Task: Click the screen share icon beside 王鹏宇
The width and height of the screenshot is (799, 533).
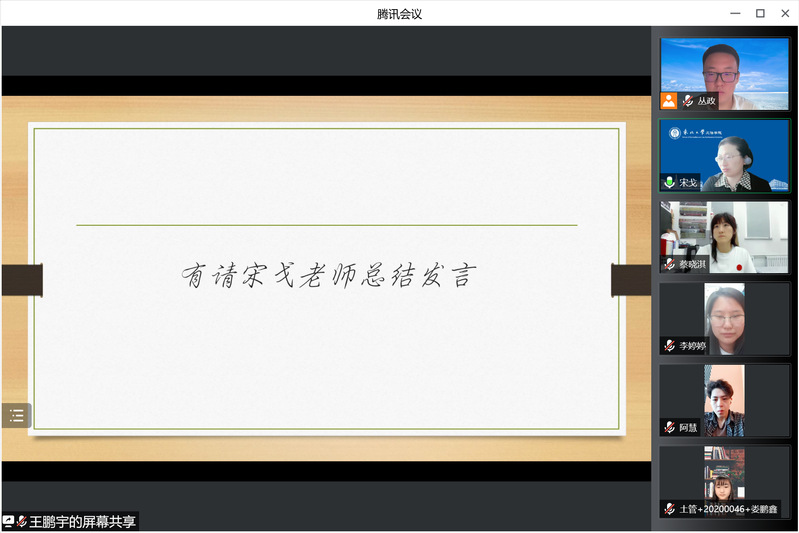Action: click(x=8, y=521)
